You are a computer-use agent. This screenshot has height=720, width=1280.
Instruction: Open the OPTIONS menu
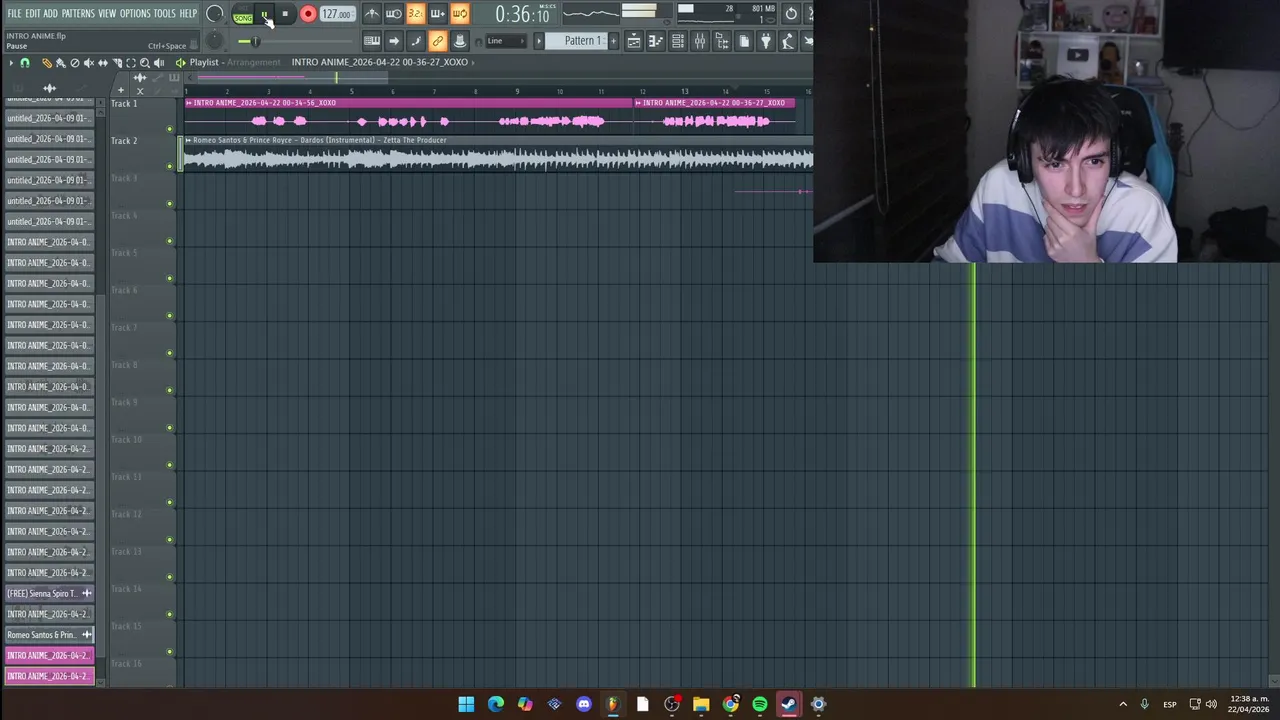(x=135, y=13)
